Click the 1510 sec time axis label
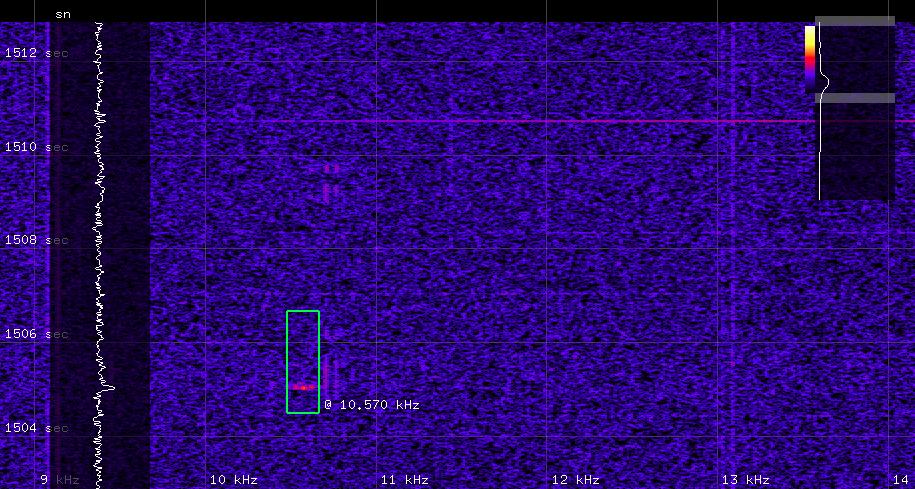The width and height of the screenshot is (915, 489). [x=36, y=147]
